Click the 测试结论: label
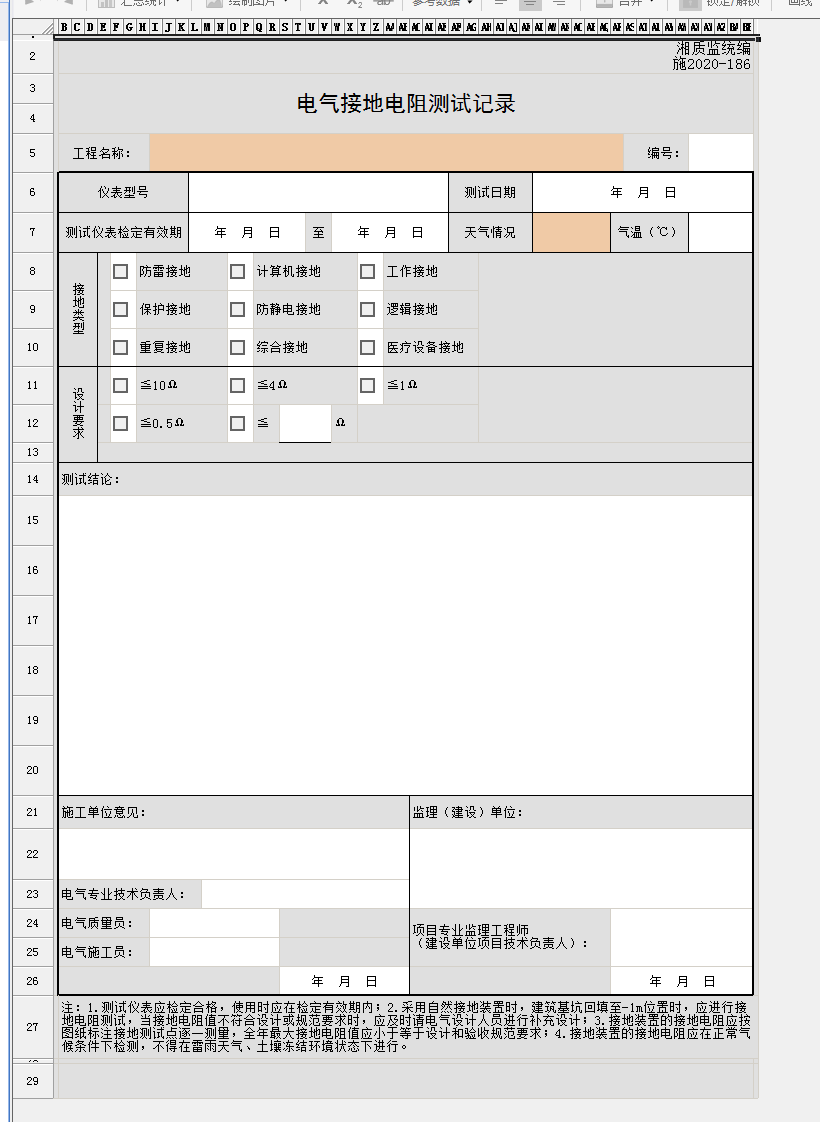Image resolution: width=820 pixels, height=1122 pixels. point(91,479)
